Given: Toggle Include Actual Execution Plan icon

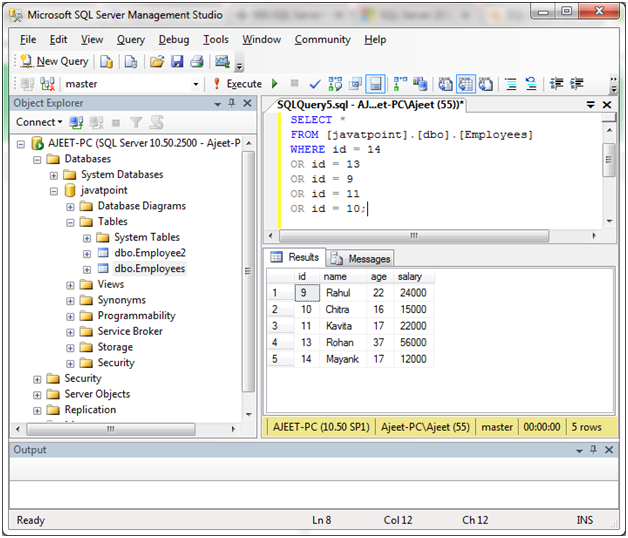Looking at the screenshot, I should point(401,84).
